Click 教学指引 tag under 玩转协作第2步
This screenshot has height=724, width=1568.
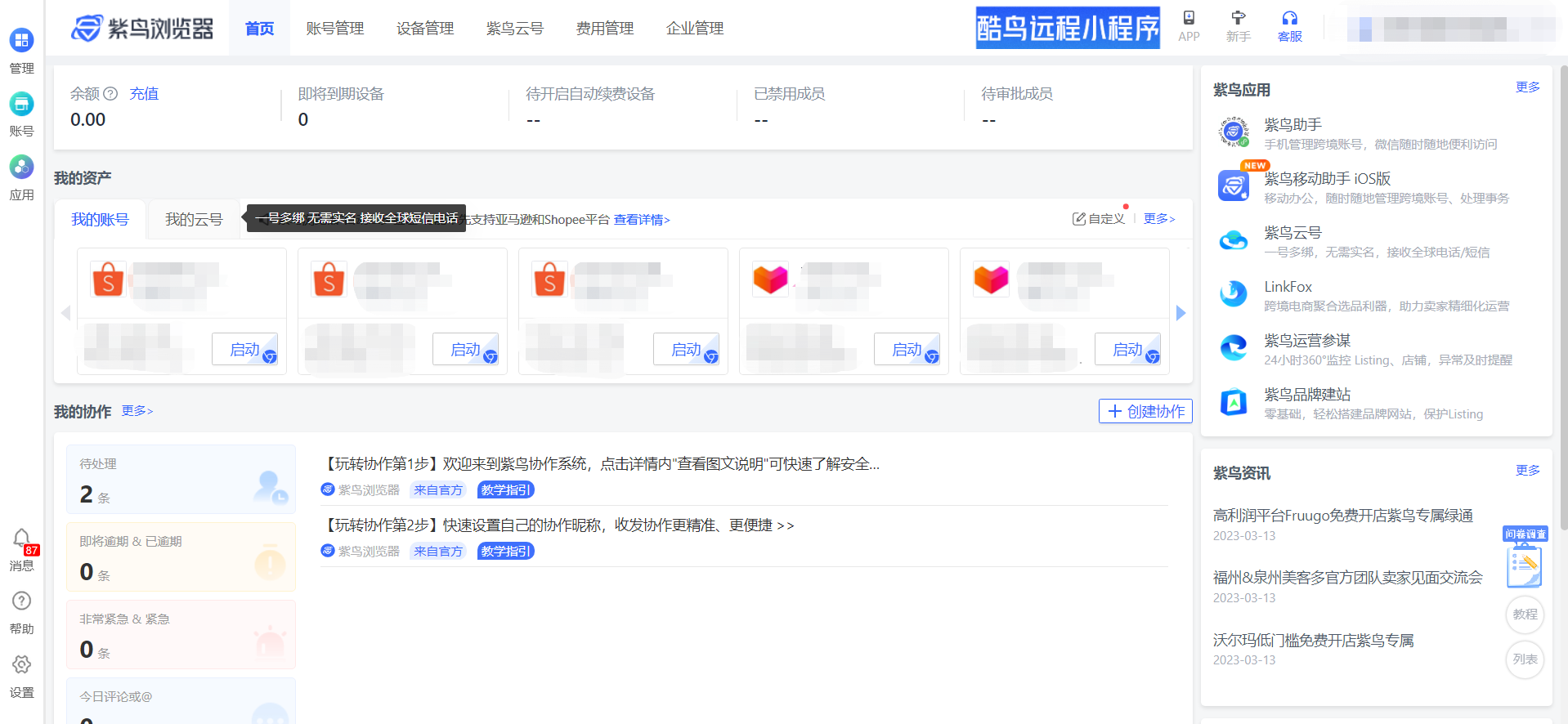coord(506,552)
